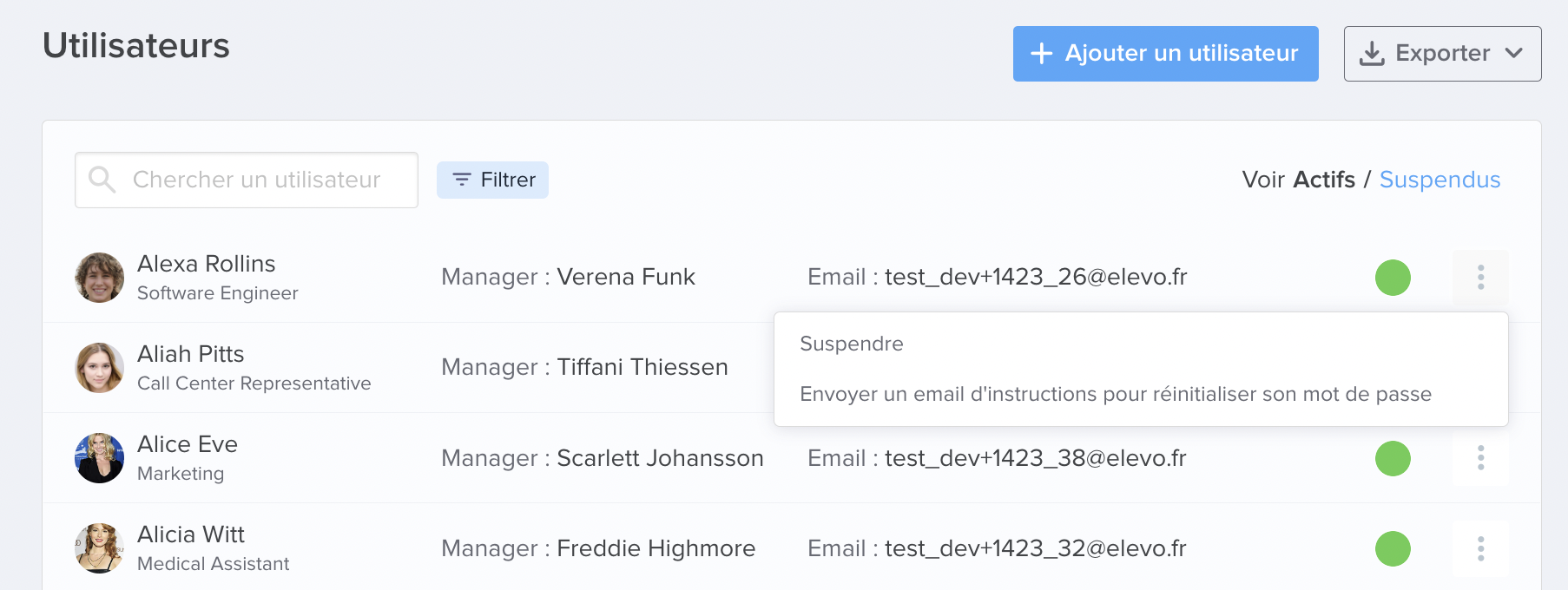The height and width of the screenshot is (590, 1568).
Task: Switch view to Suspendus users
Action: 1440,180
